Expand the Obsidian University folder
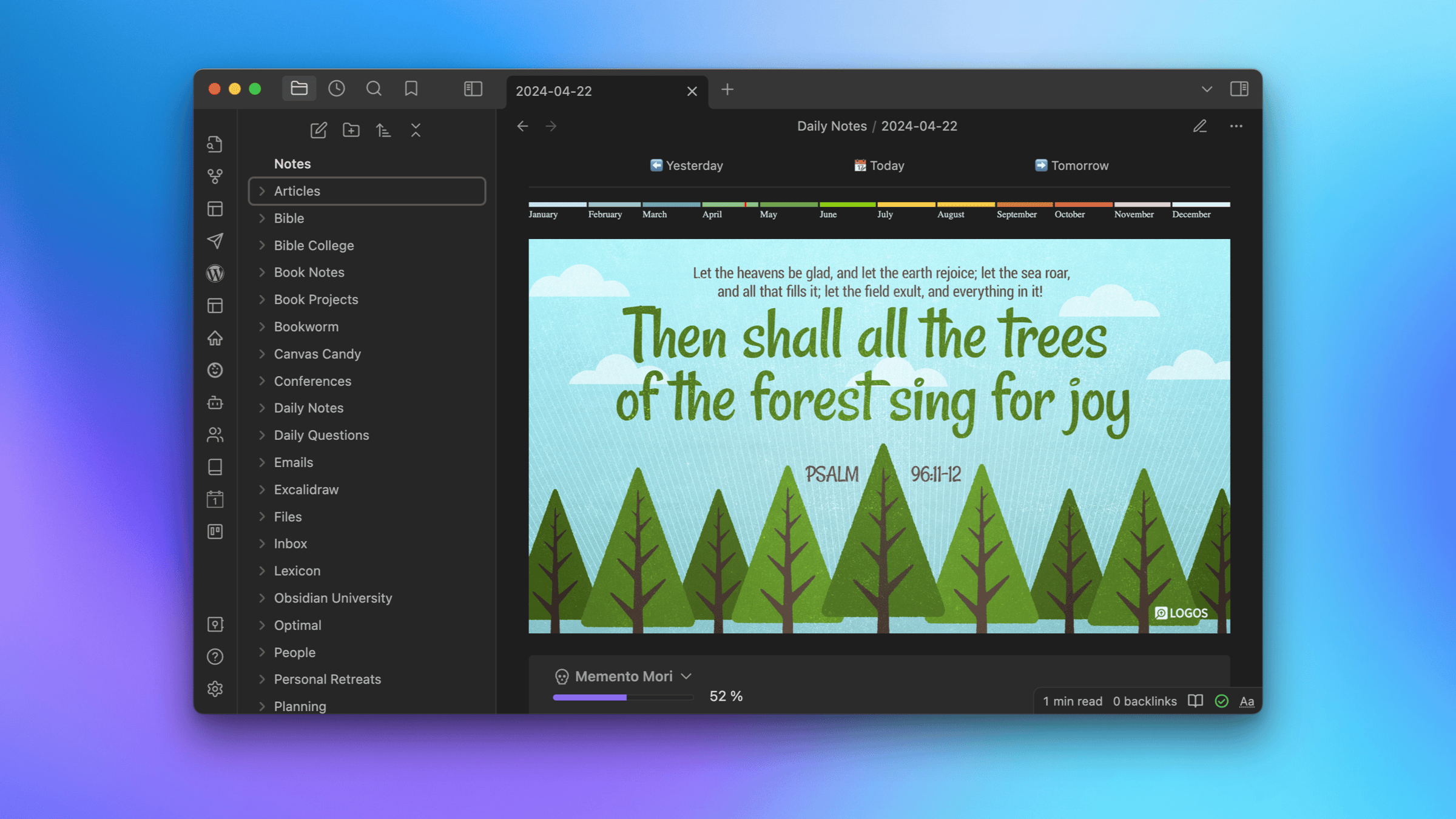This screenshot has width=1456, height=819. pyautogui.click(x=262, y=598)
